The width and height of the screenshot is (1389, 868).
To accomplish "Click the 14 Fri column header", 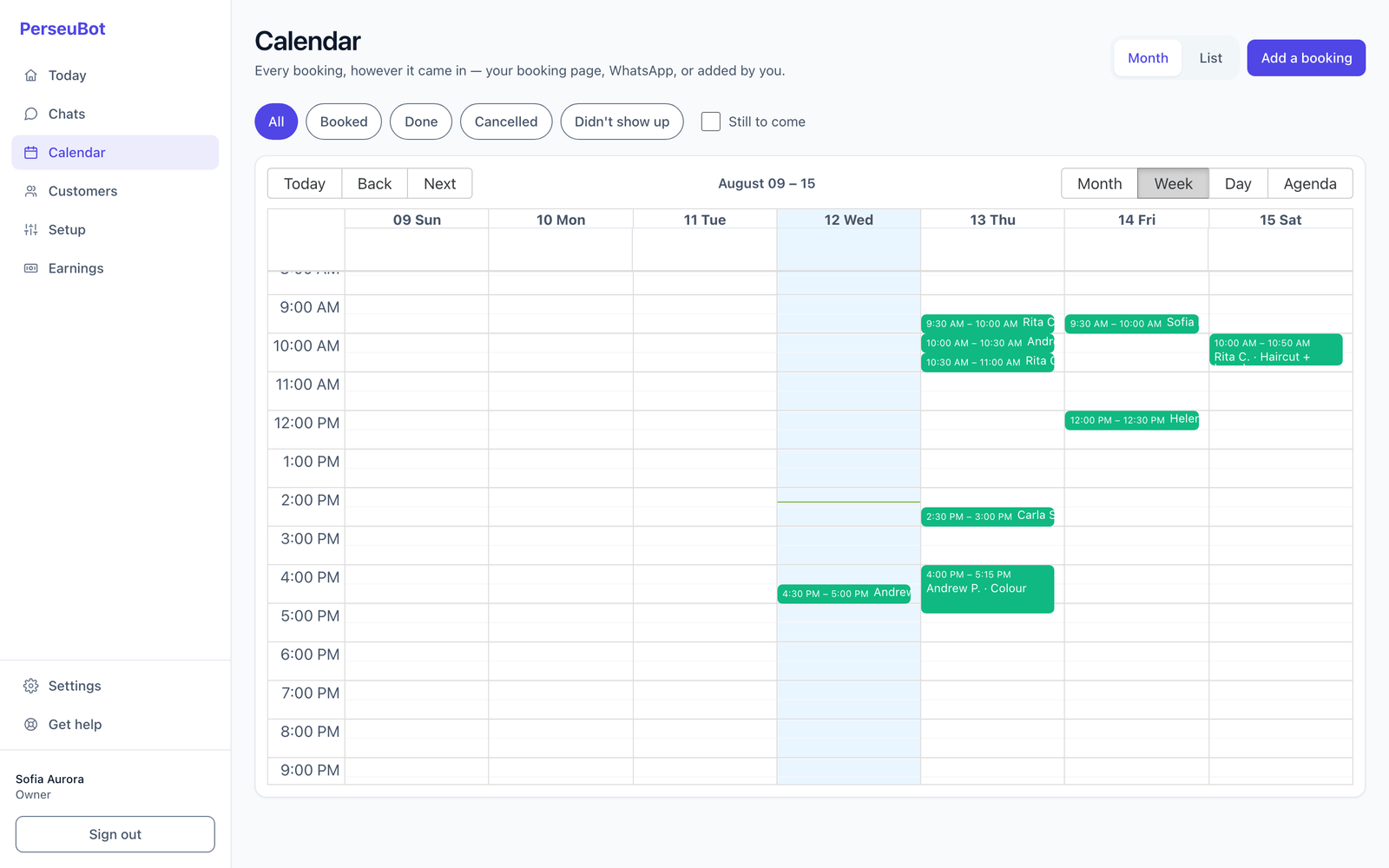I will click(1136, 220).
